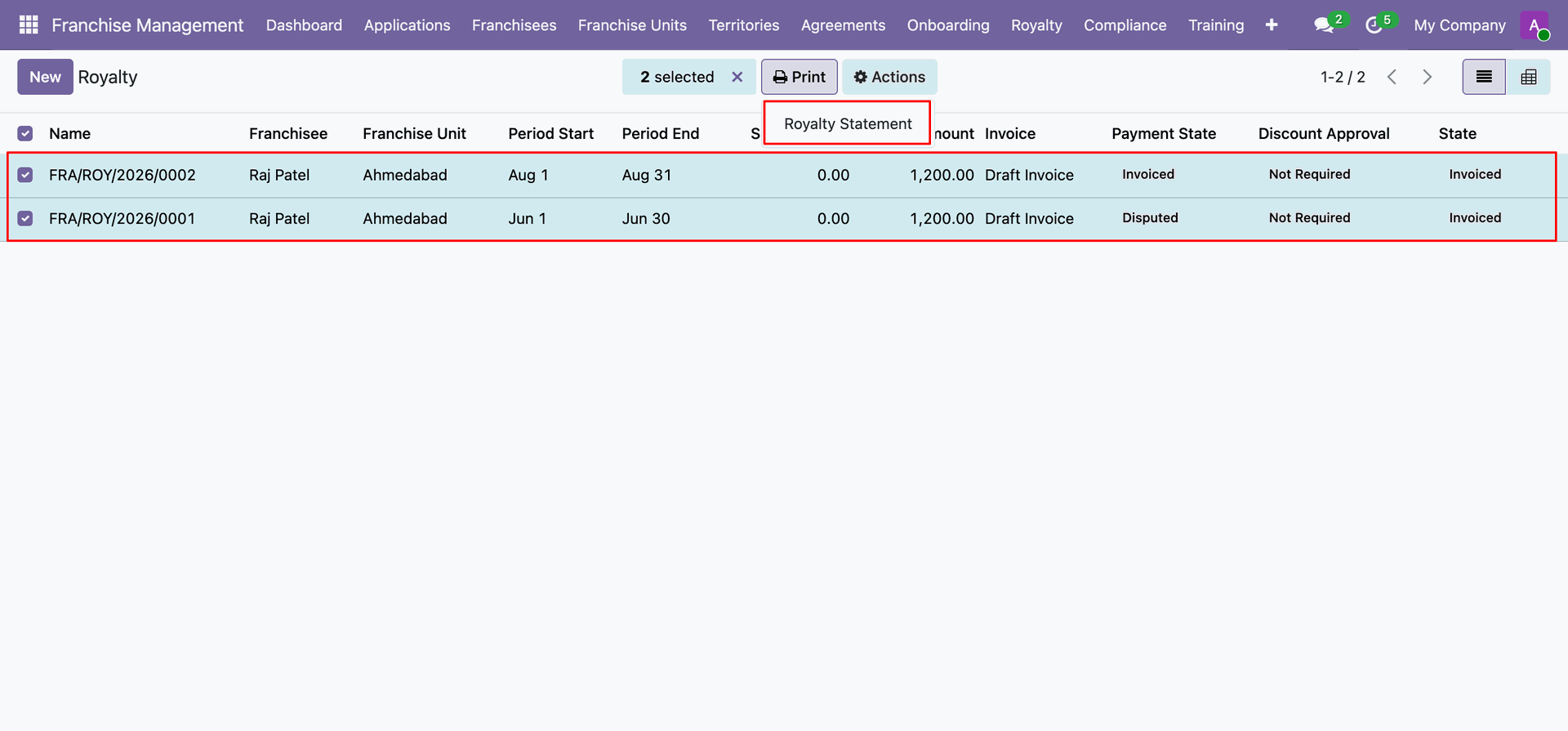Open the Applications menu
1568x731 pixels.
click(407, 25)
